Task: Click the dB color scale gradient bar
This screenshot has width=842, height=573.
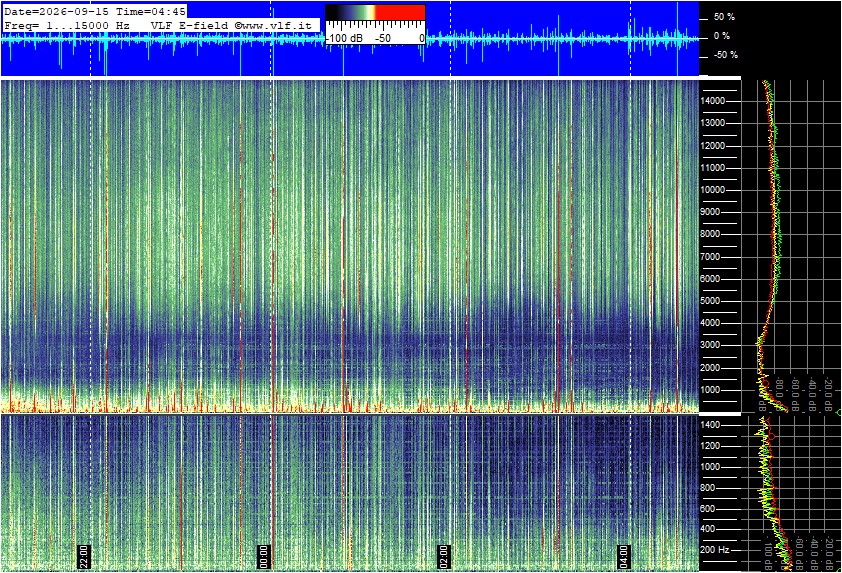Action: [x=375, y=12]
